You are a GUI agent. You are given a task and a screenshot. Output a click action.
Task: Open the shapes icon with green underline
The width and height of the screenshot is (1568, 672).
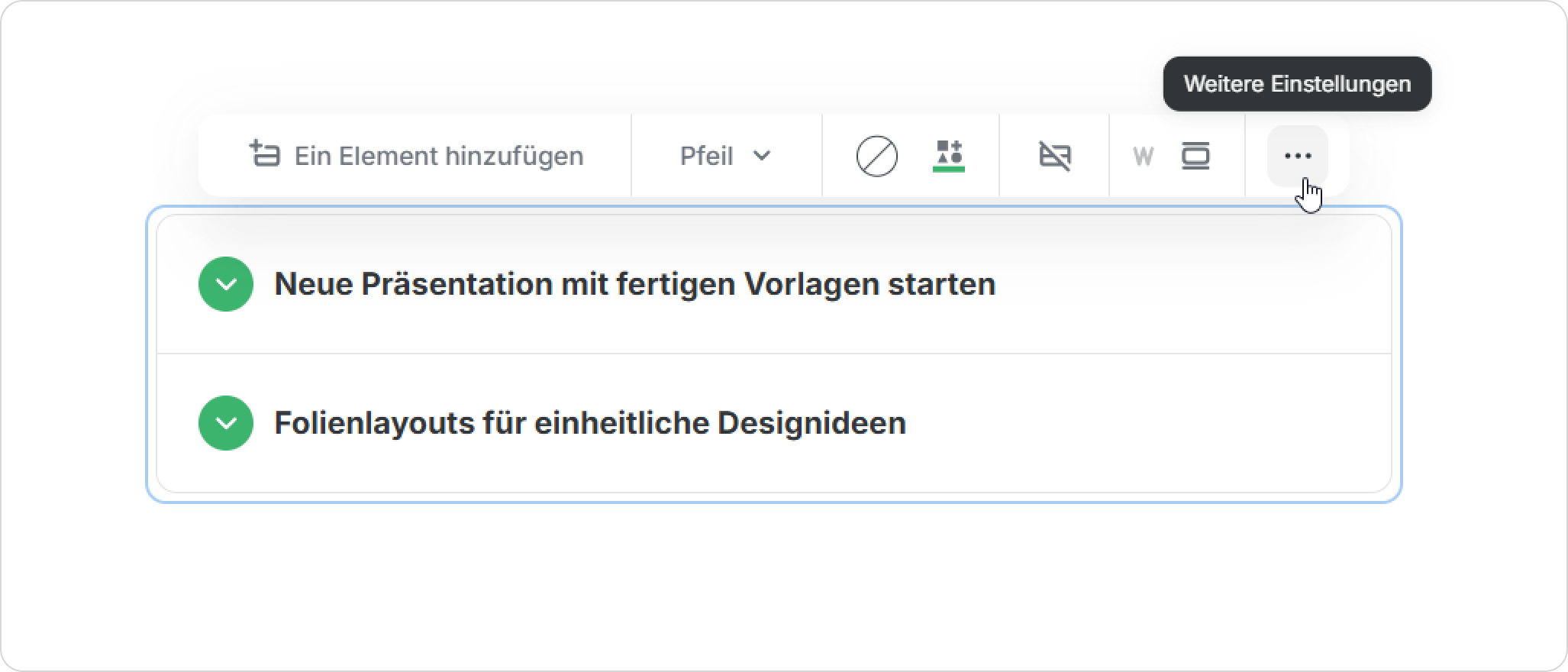(x=949, y=155)
